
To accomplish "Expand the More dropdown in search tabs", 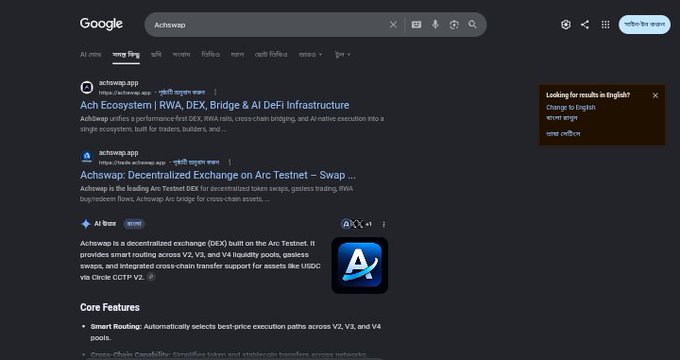I will [x=311, y=55].
